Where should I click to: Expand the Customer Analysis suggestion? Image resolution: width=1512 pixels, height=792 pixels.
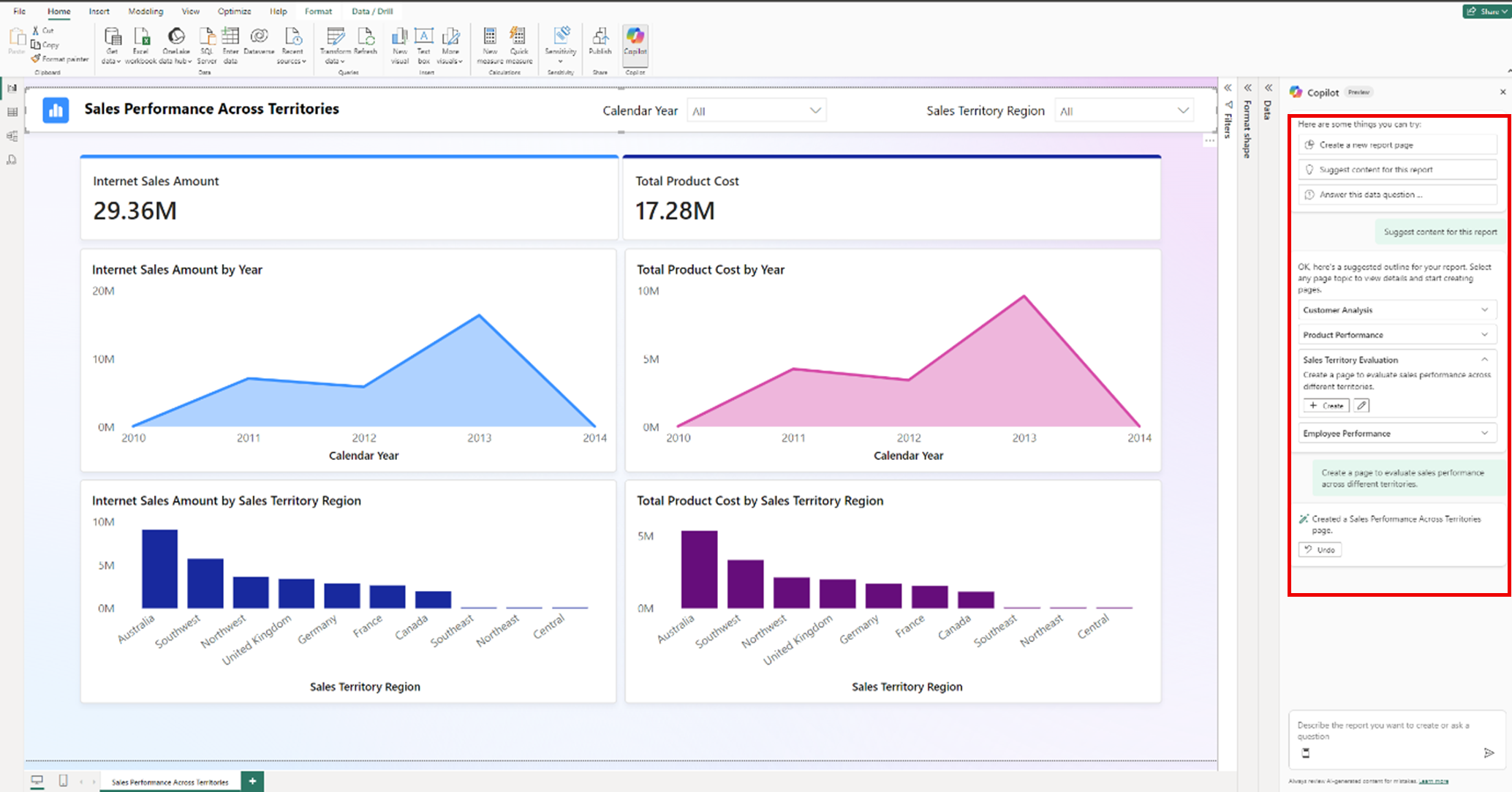point(1484,309)
